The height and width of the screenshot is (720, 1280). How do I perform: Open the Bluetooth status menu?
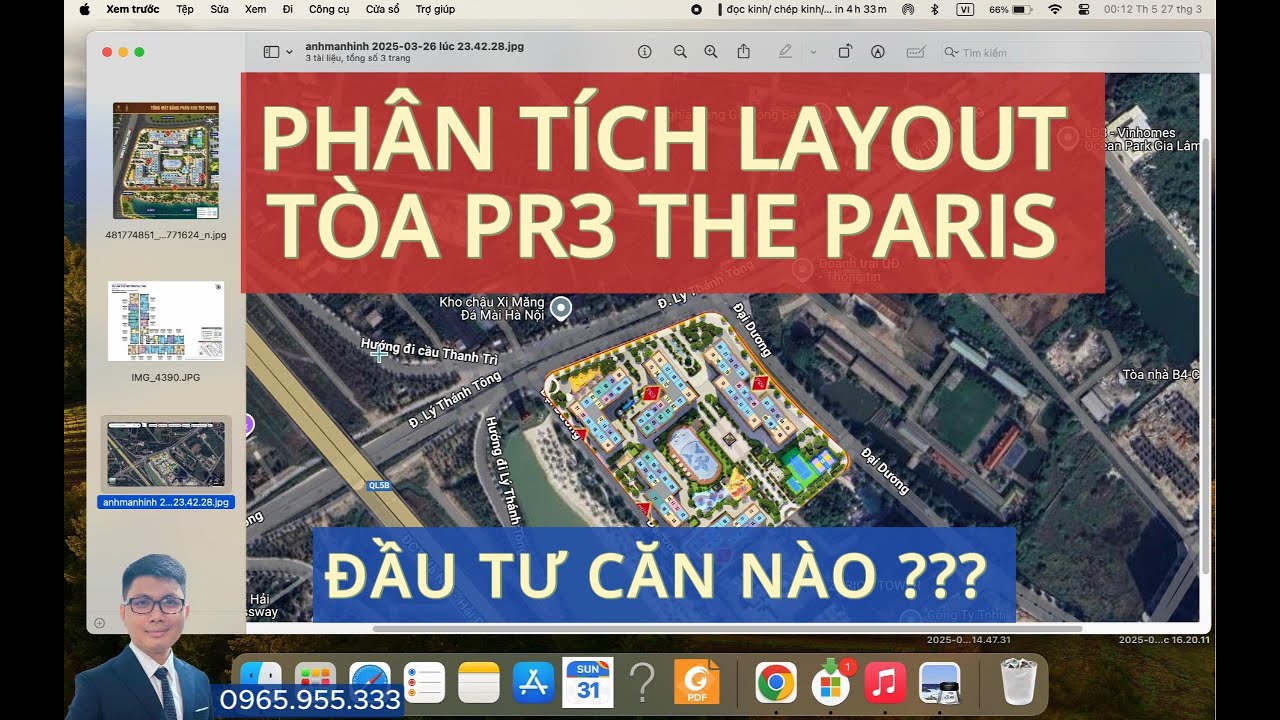click(x=935, y=9)
